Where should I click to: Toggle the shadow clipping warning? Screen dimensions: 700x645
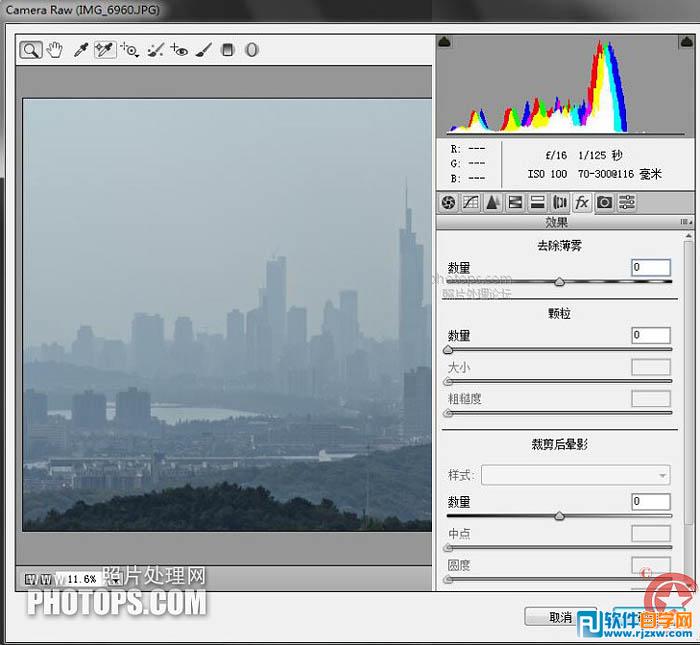coord(445,42)
